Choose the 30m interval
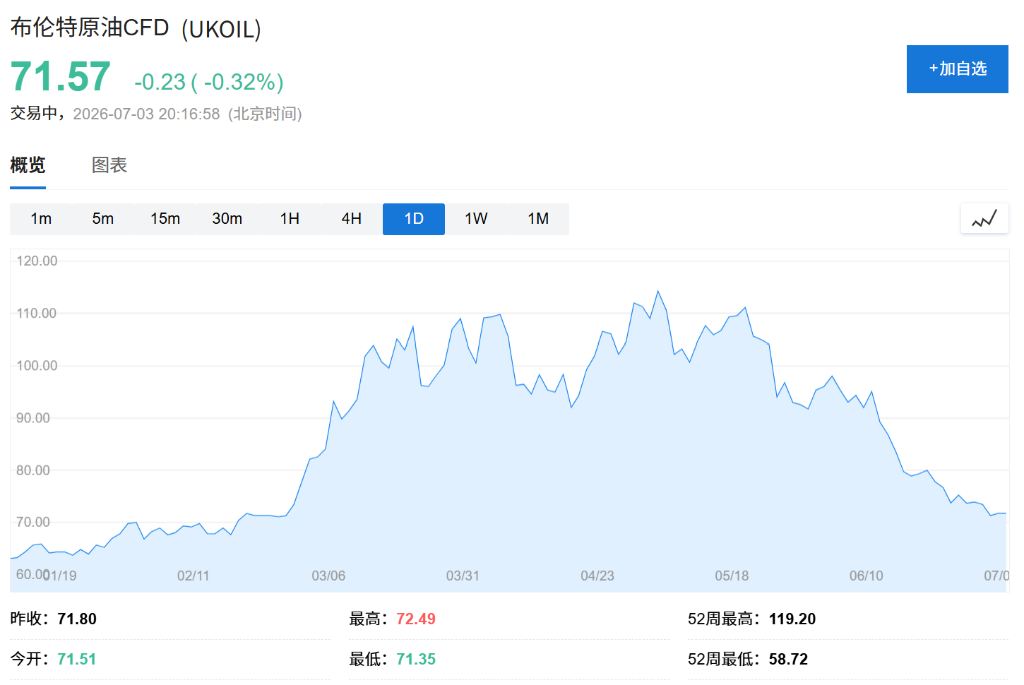 click(227, 219)
